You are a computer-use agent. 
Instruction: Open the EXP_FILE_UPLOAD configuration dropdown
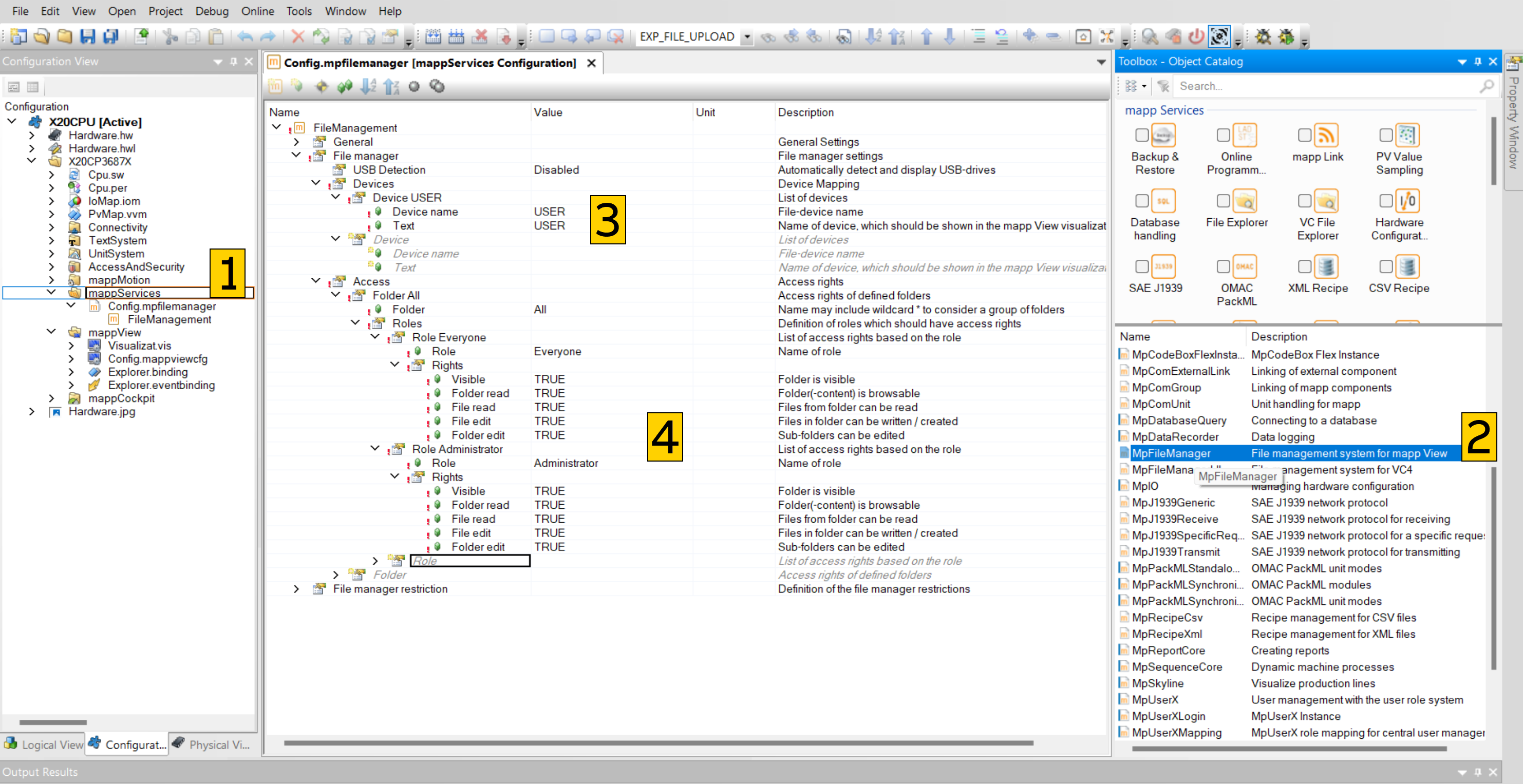tap(747, 36)
